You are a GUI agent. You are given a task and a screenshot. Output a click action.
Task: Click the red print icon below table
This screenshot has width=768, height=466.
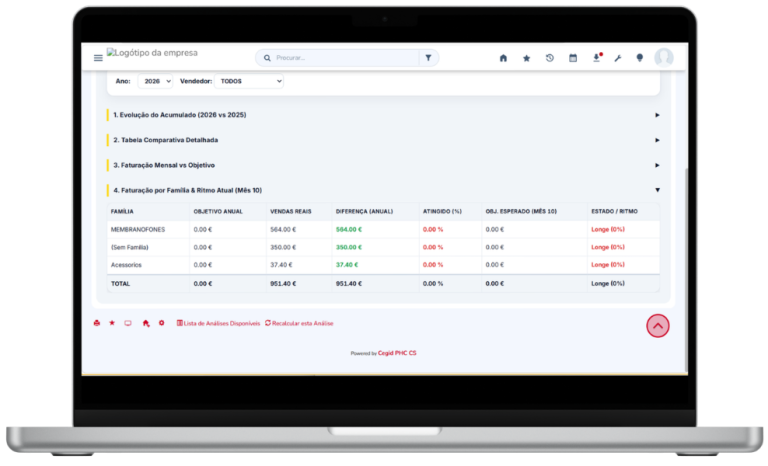click(x=96, y=323)
